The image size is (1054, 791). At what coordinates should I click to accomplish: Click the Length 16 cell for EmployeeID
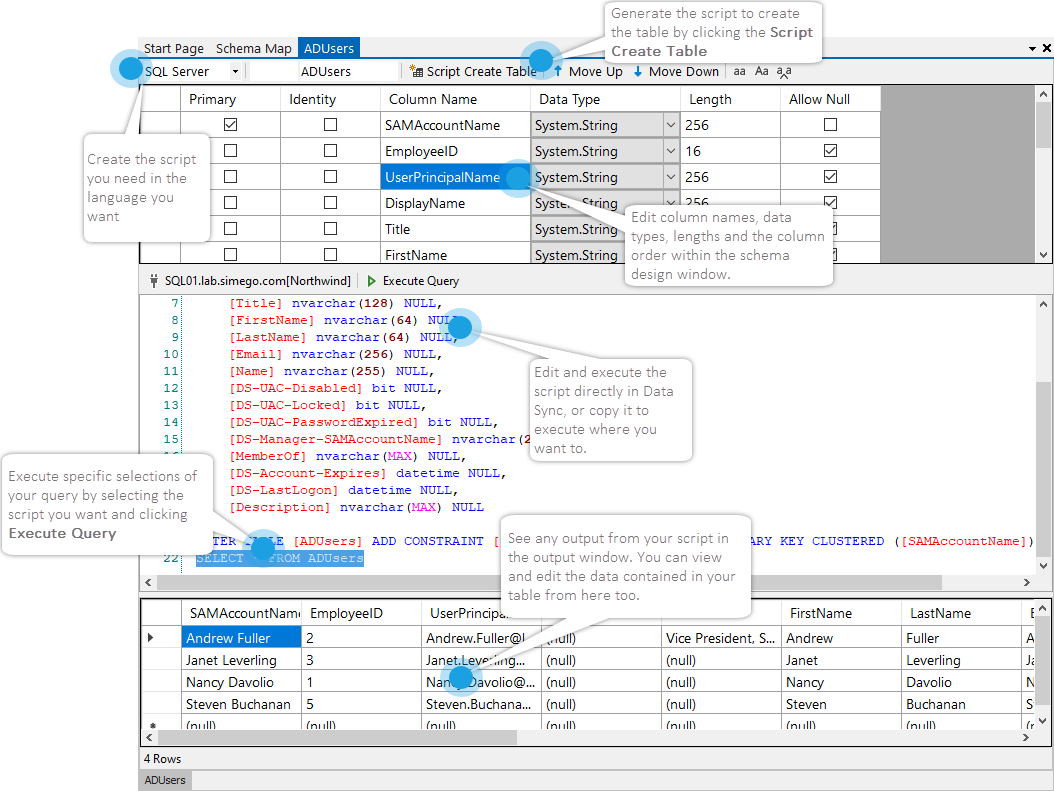click(x=730, y=151)
